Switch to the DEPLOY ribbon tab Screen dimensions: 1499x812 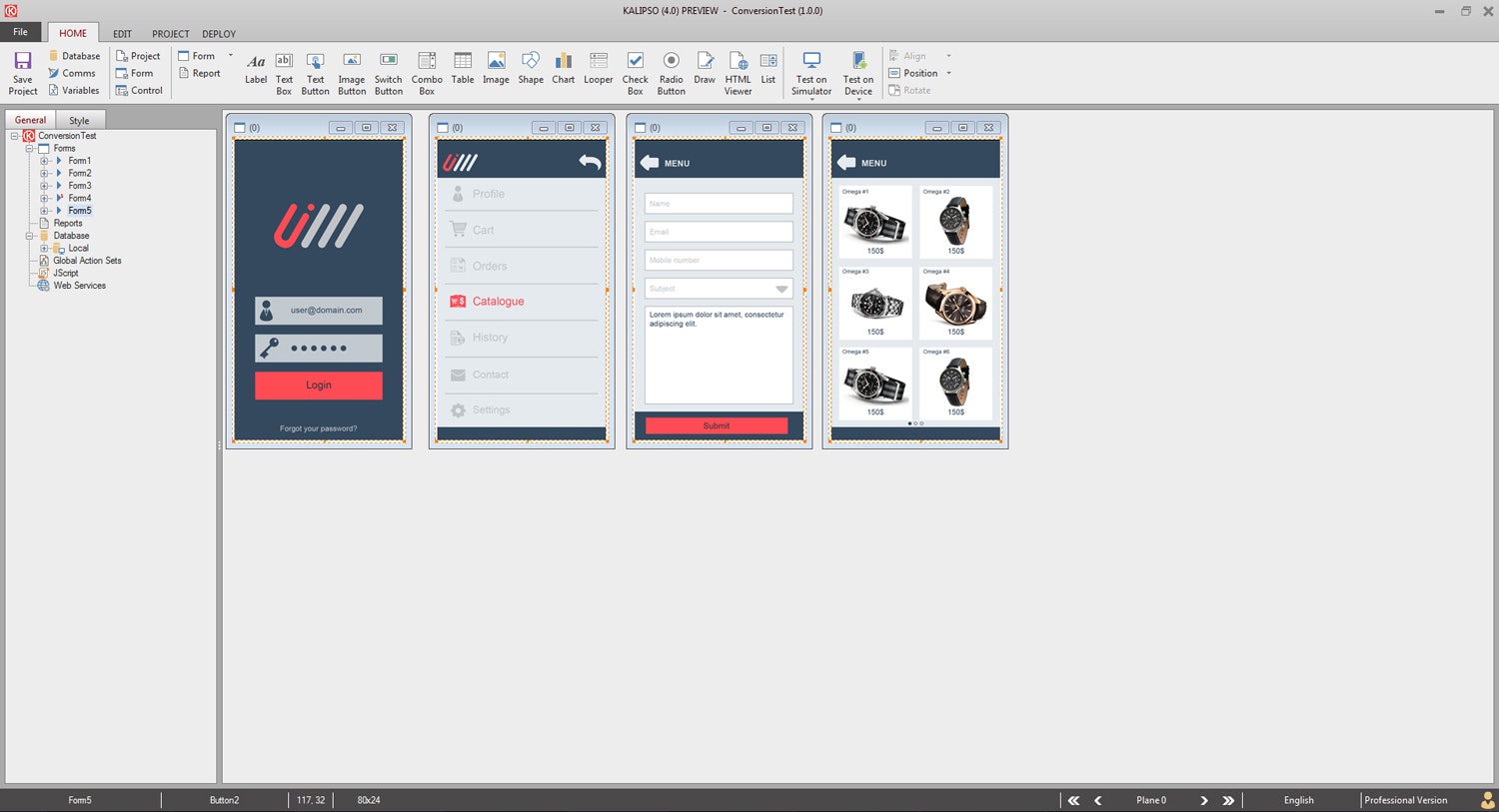[x=218, y=33]
